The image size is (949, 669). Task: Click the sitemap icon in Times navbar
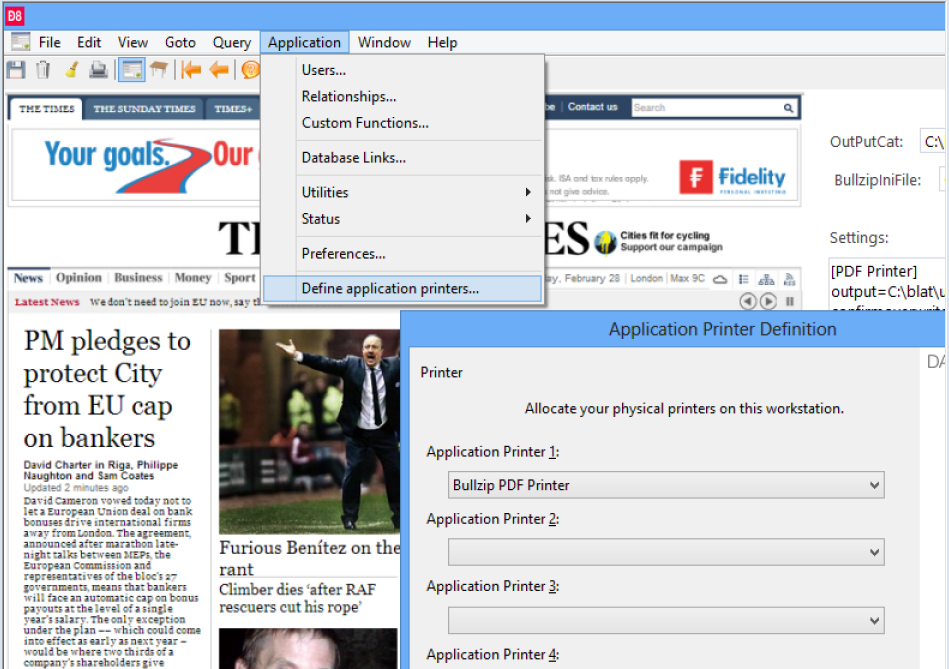pos(766,279)
